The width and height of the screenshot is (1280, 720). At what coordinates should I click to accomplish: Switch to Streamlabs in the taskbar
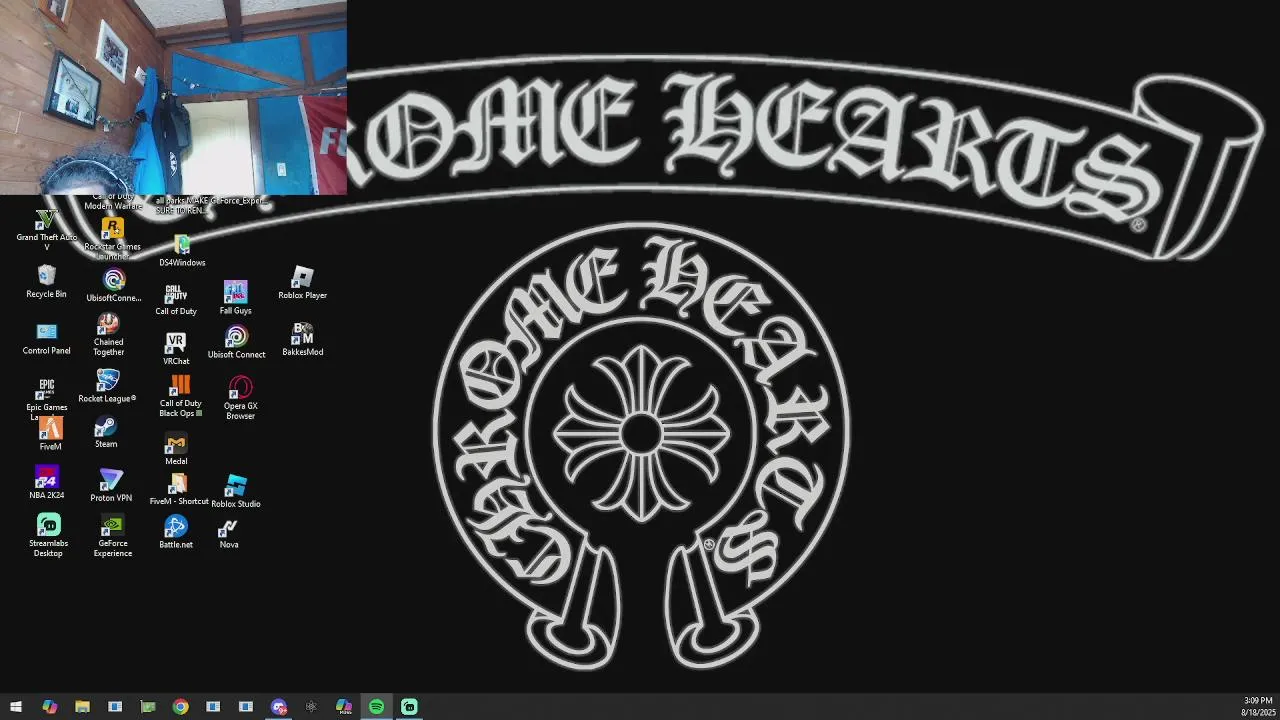(409, 707)
